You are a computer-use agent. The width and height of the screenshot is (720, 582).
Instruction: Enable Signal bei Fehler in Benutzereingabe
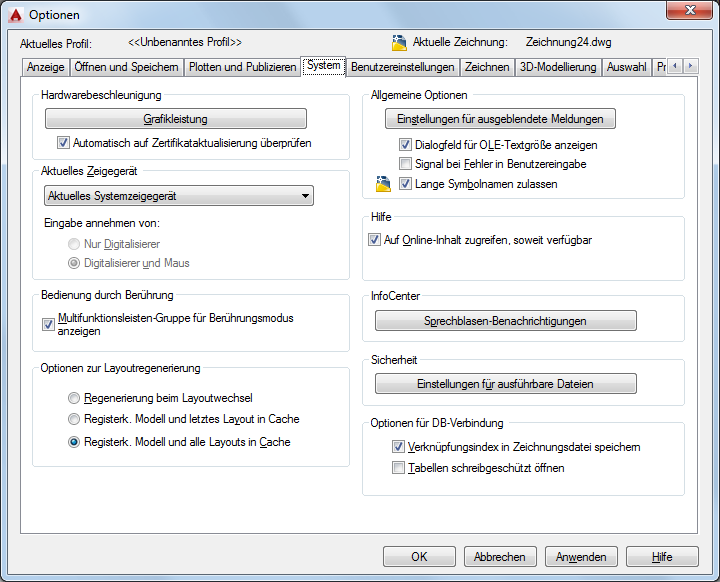tap(405, 164)
